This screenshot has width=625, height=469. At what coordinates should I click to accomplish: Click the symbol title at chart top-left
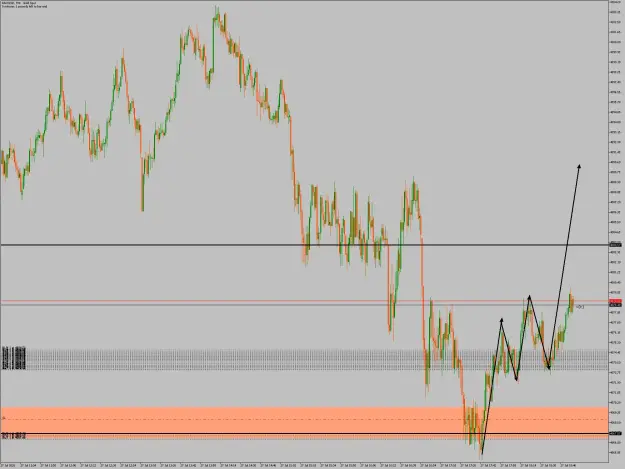19,3
